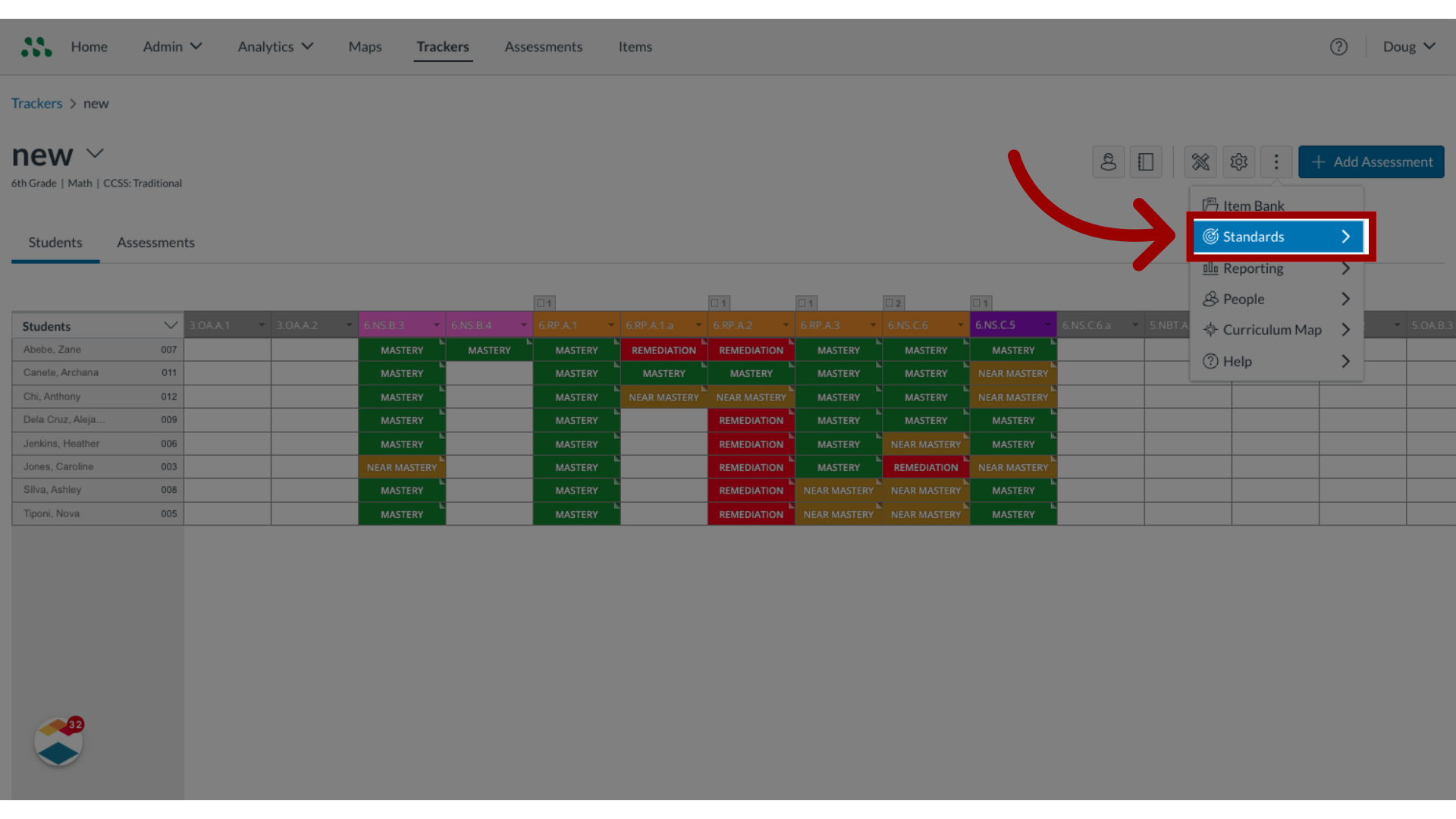
Task: Click the Students tab
Action: tap(55, 241)
